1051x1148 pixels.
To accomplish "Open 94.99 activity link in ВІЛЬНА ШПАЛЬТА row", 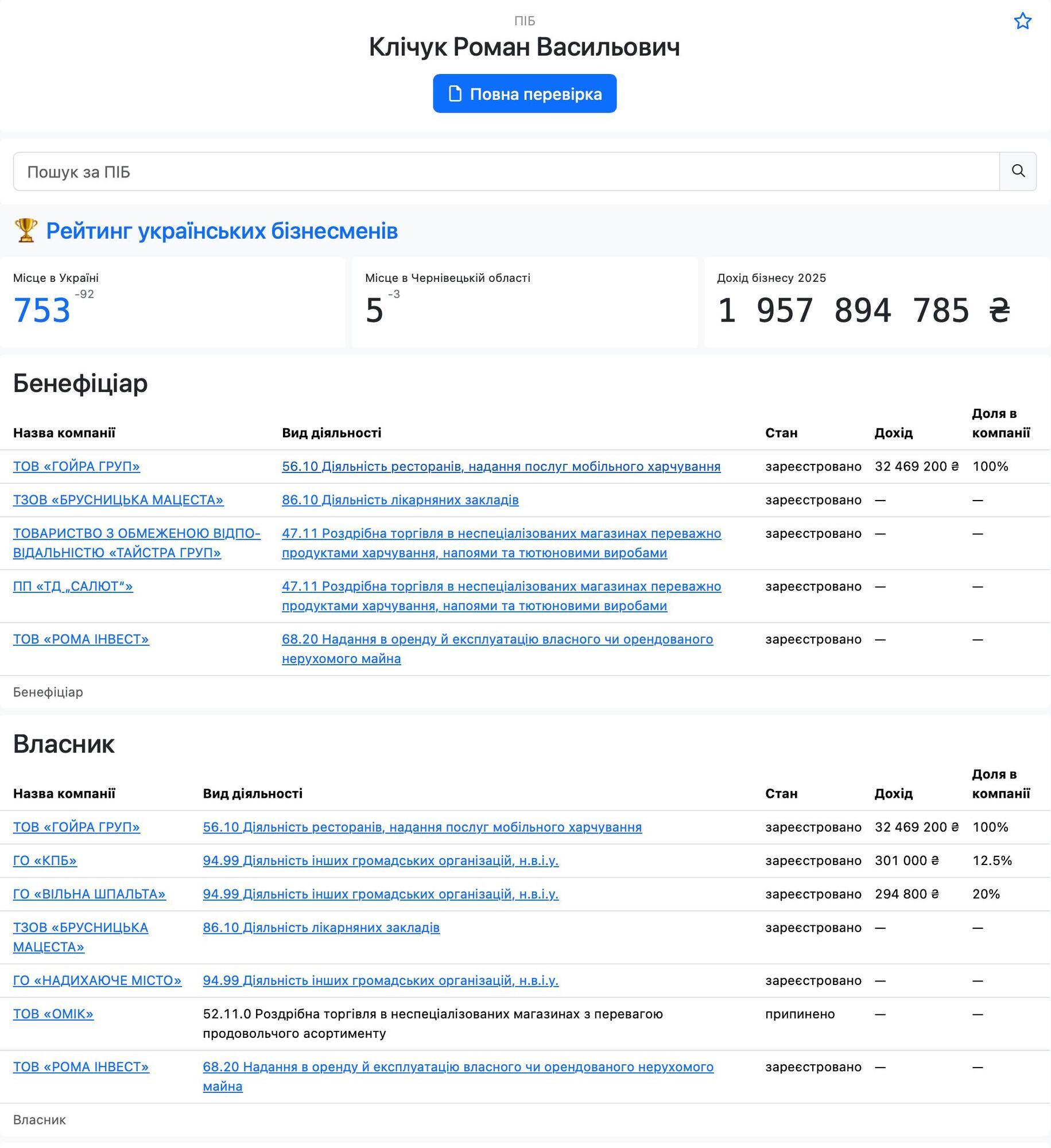I will [x=381, y=894].
